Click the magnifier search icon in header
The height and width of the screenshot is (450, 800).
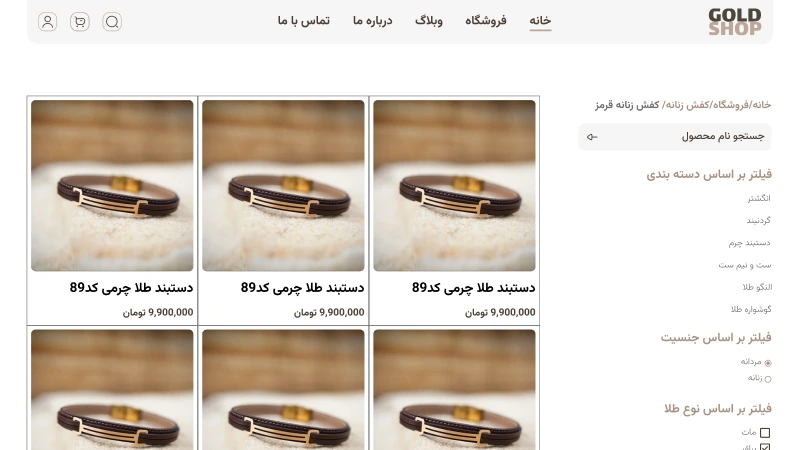pos(112,22)
